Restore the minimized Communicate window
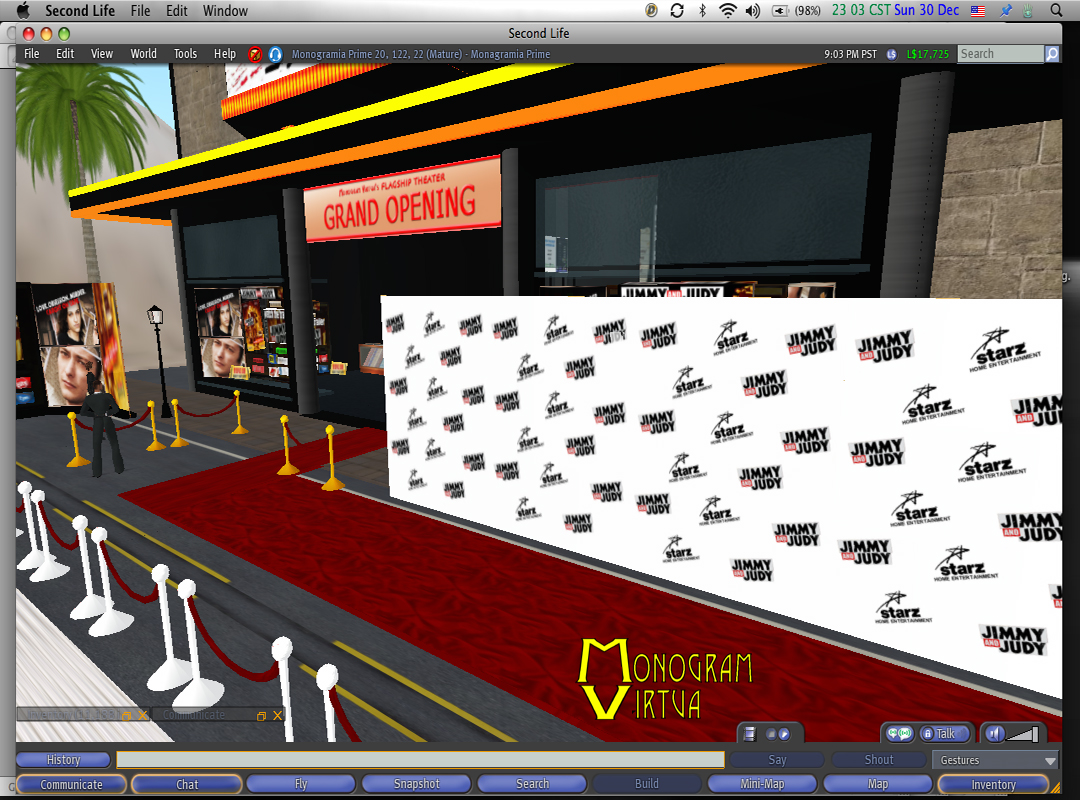1080x800 pixels. (261, 716)
